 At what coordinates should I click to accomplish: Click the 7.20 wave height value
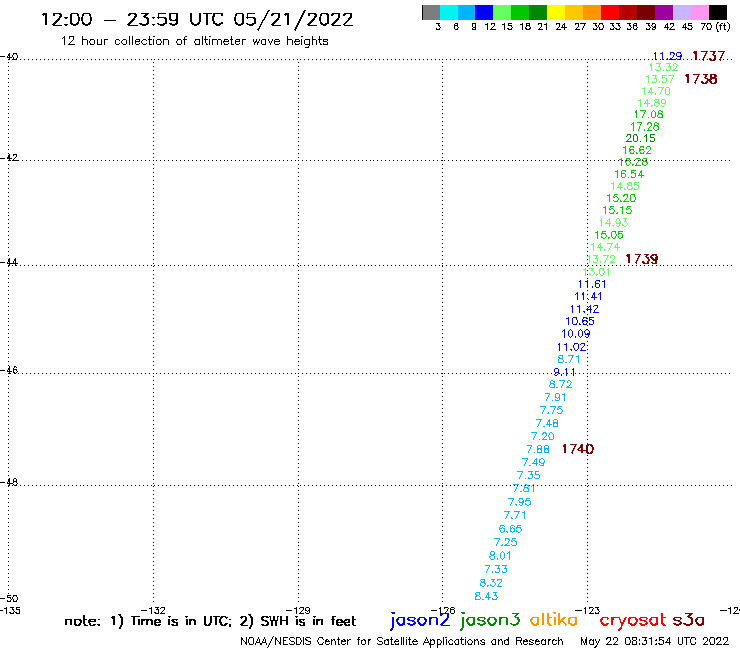(542, 437)
